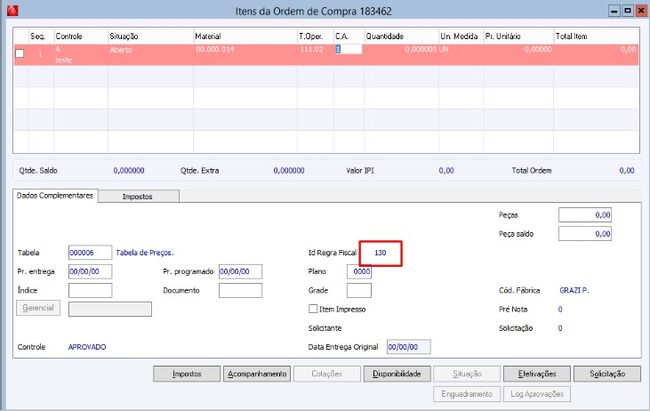Click the Plano field 0000

359,272
